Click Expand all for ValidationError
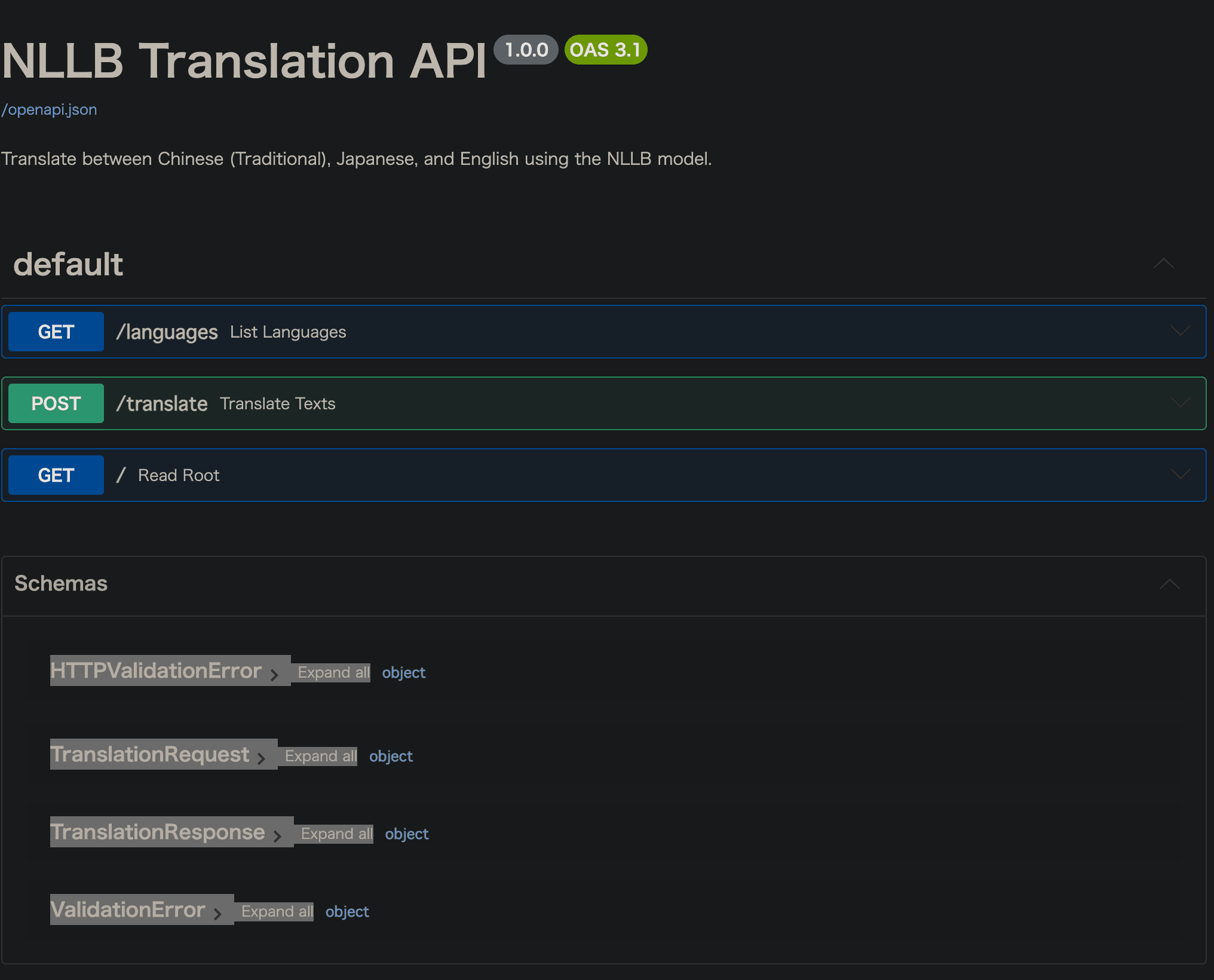 [277, 912]
